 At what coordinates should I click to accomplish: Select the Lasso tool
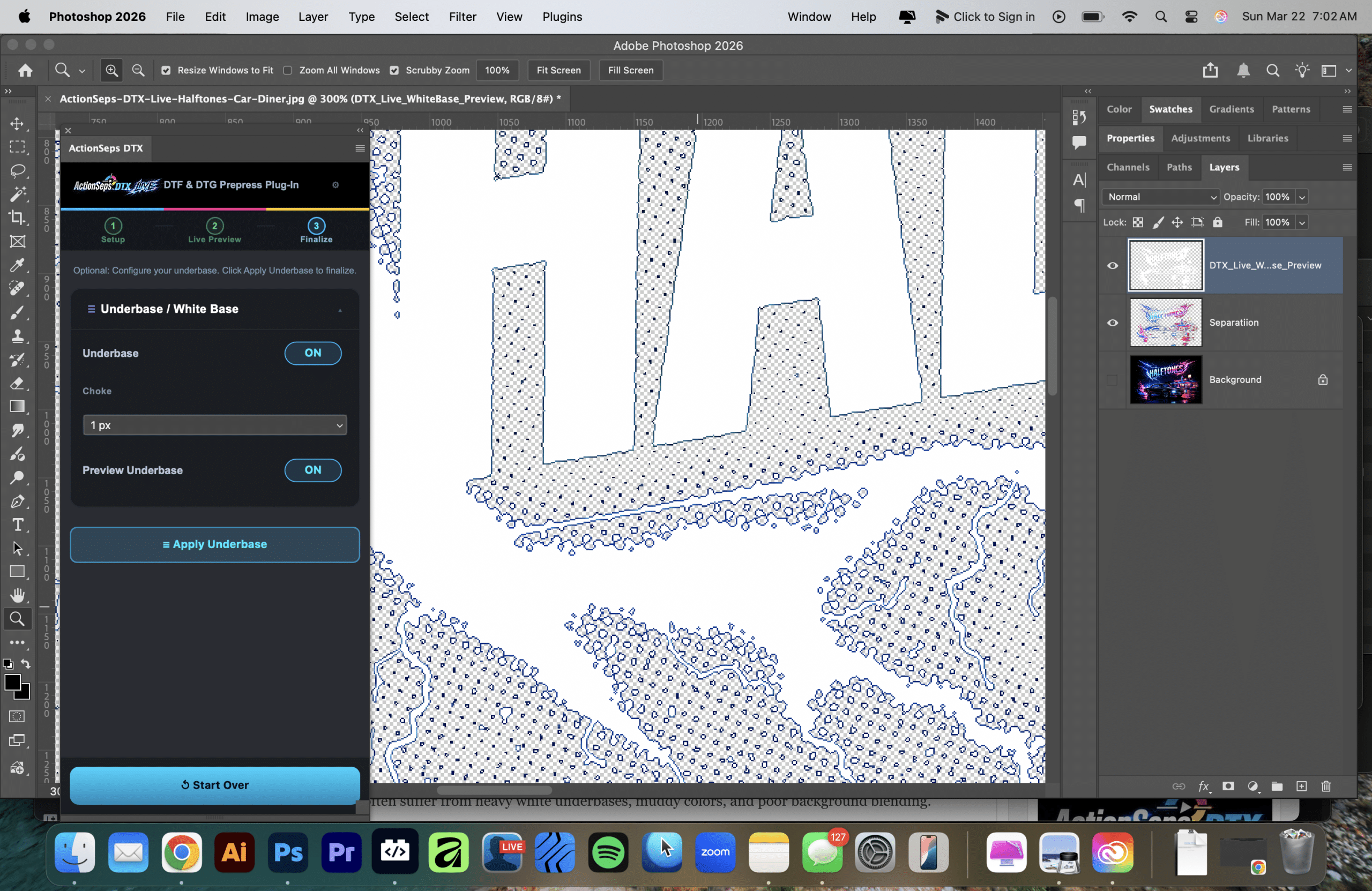click(17, 170)
